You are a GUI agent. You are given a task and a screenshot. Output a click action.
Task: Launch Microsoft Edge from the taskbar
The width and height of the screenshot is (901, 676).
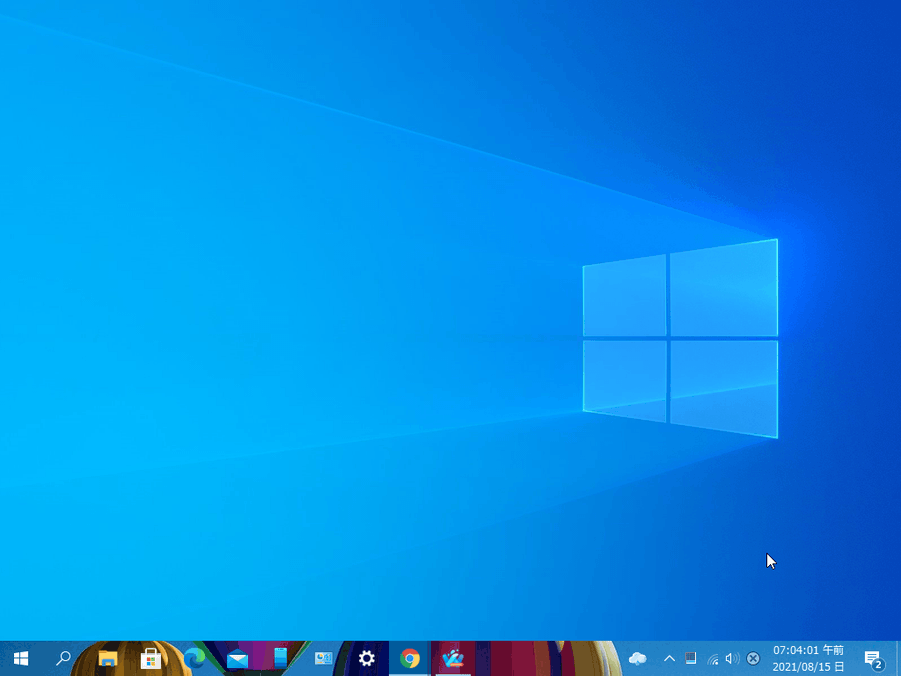tap(194, 658)
